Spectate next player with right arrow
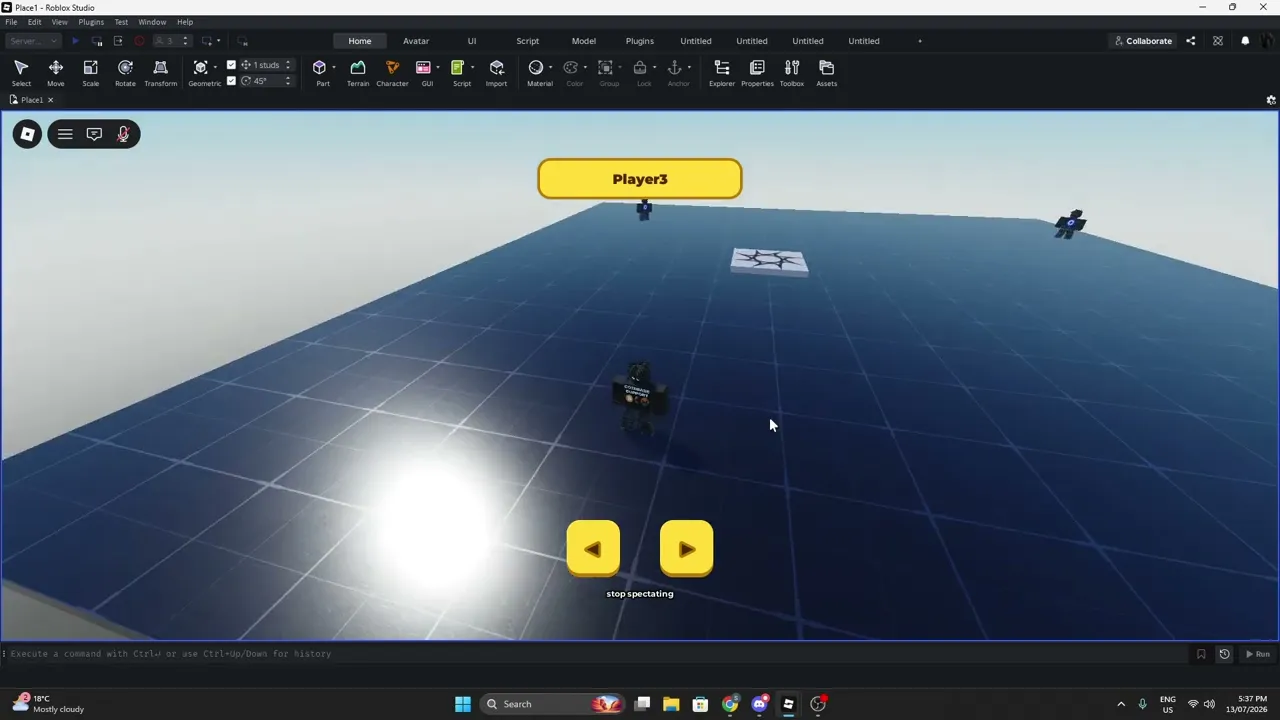Image resolution: width=1280 pixels, height=720 pixels. tap(687, 549)
